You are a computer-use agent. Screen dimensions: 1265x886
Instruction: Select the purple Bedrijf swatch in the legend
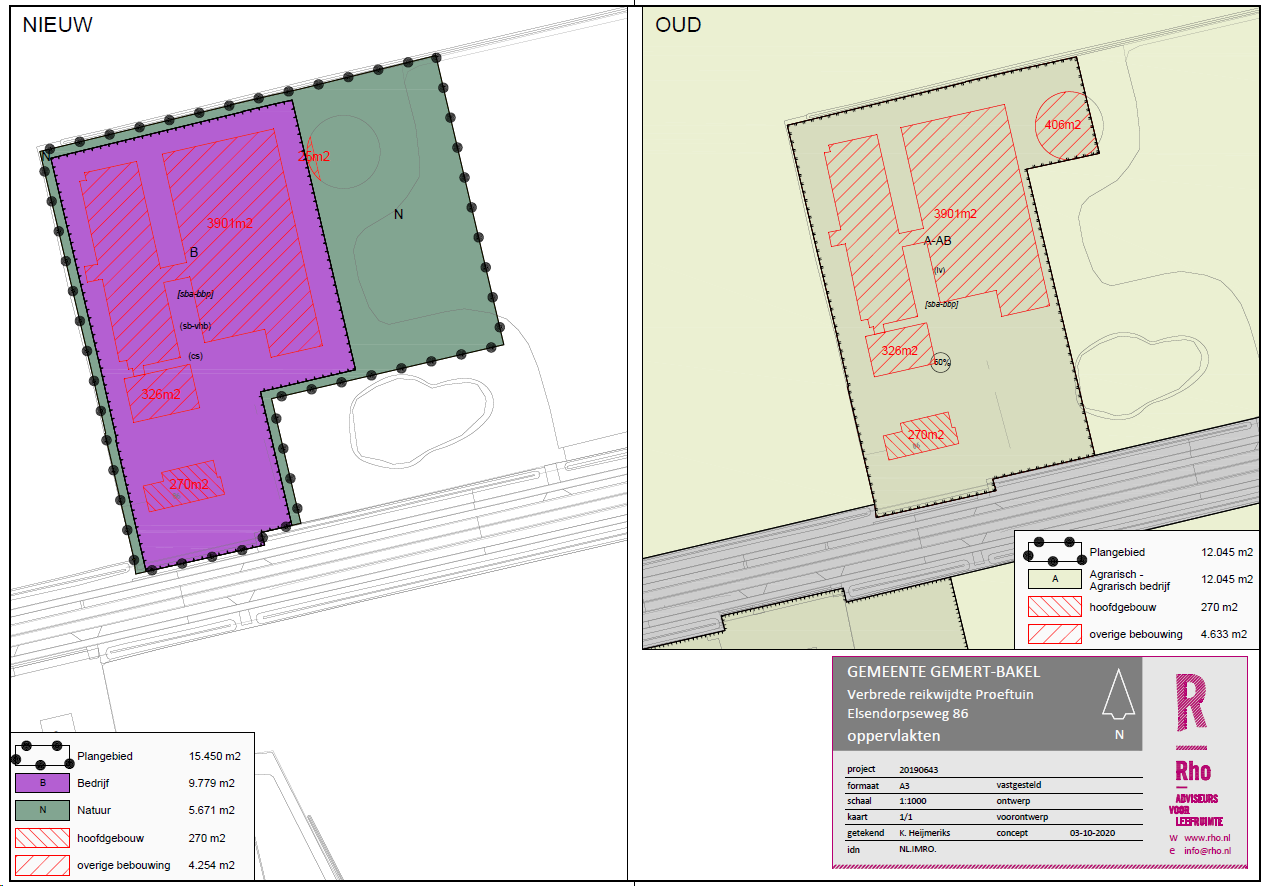tap(43, 783)
